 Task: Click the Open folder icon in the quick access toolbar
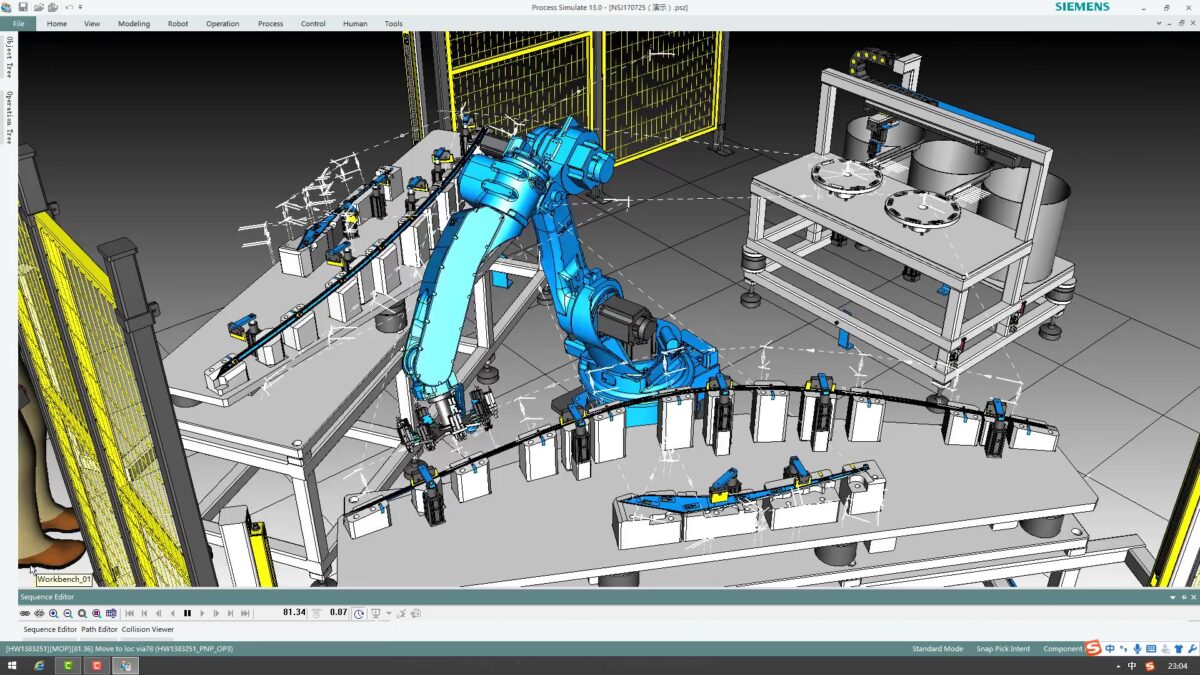tap(37, 7)
